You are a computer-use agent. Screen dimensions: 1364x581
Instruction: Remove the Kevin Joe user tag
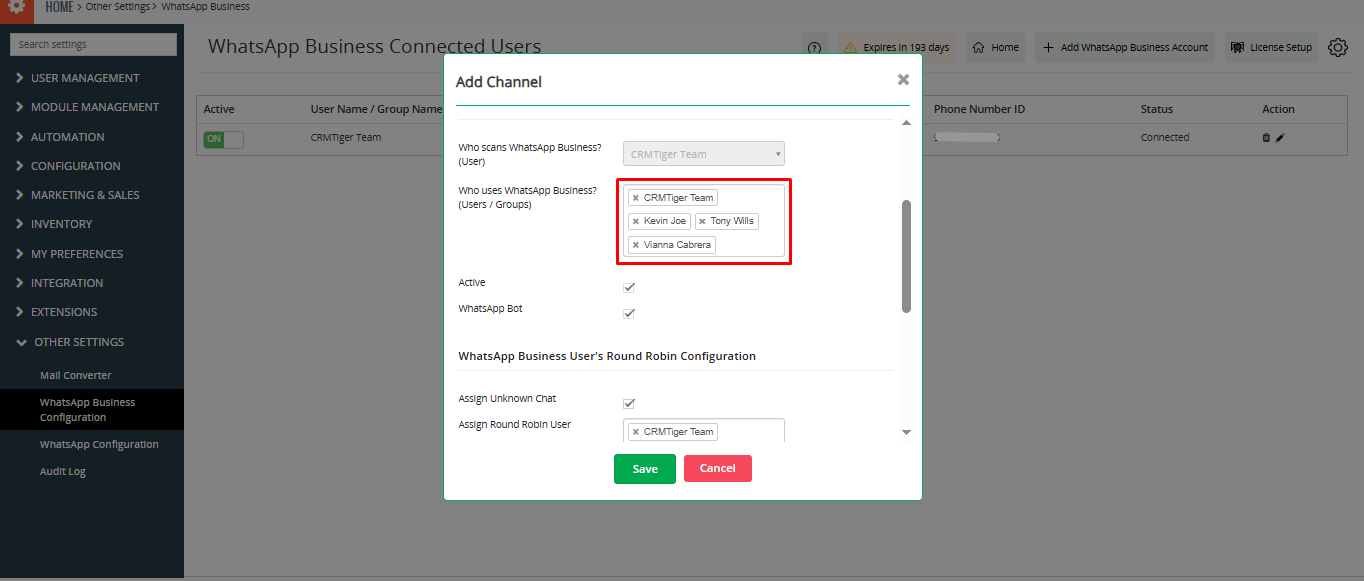[x=635, y=221]
